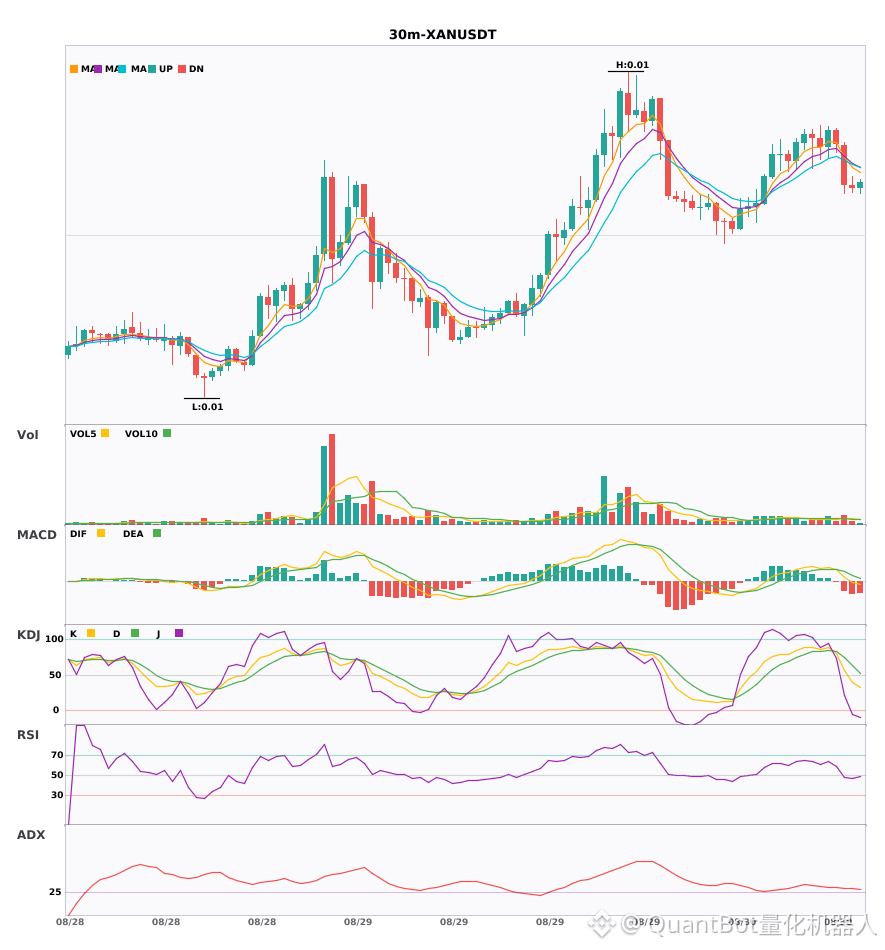Click the KDJ panel label
This screenshot has width=885, height=950.
[29, 635]
